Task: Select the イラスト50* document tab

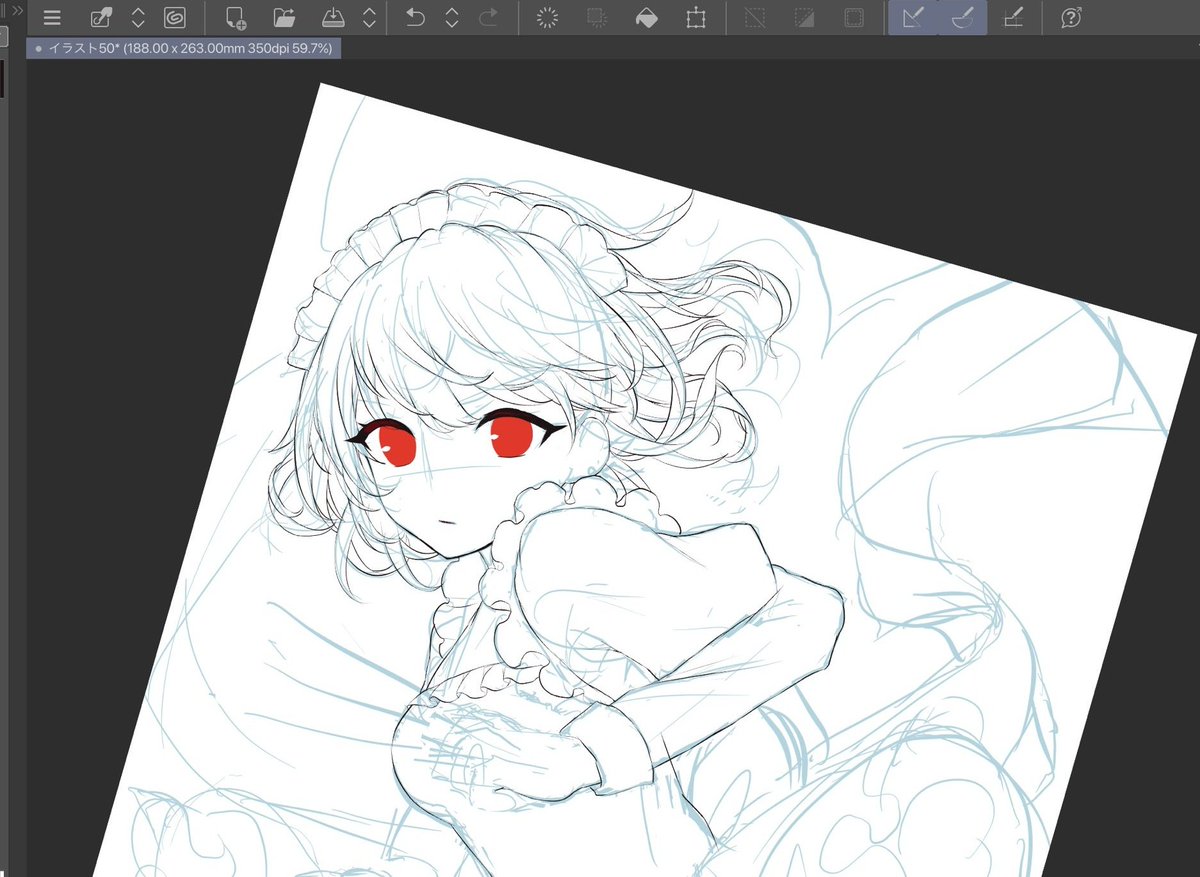Action: point(183,47)
